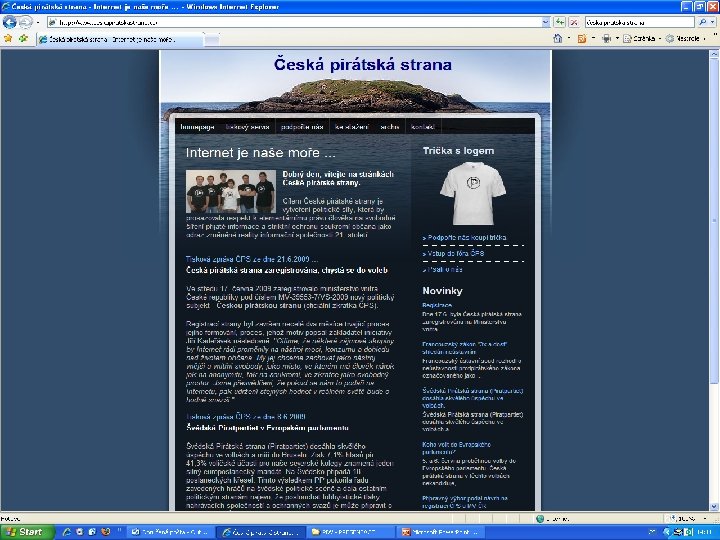
Task: Click the vertical scrollbar down arrow
Action: 714,506
